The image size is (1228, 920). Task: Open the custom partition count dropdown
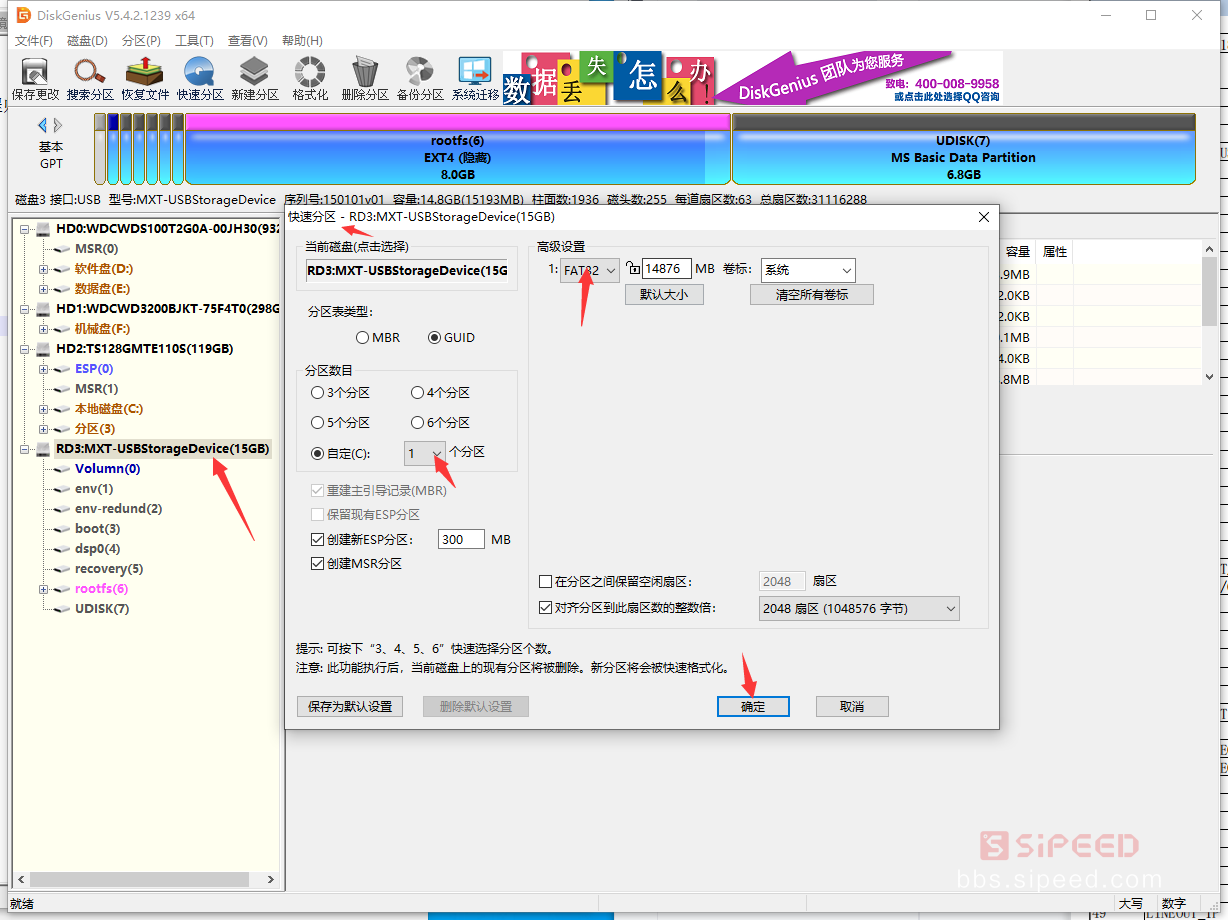coord(425,453)
